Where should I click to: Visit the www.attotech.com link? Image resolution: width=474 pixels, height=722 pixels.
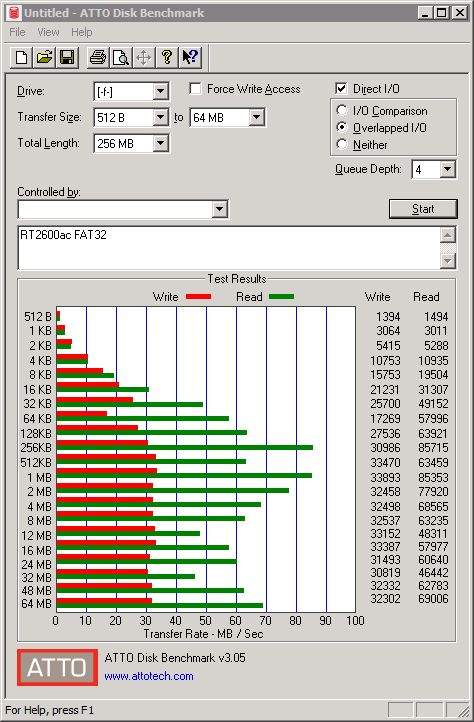click(149, 676)
